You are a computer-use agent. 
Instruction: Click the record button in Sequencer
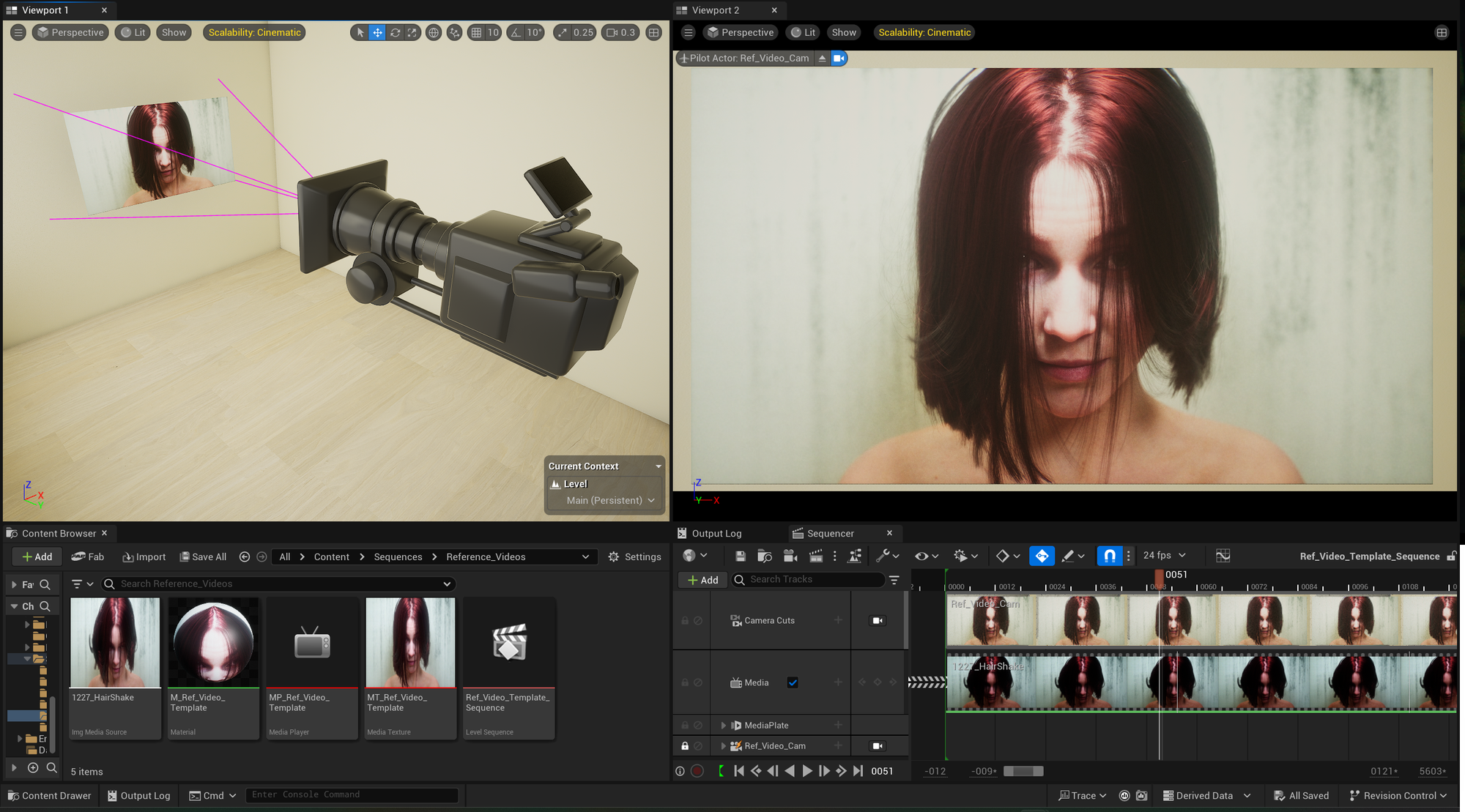697,770
